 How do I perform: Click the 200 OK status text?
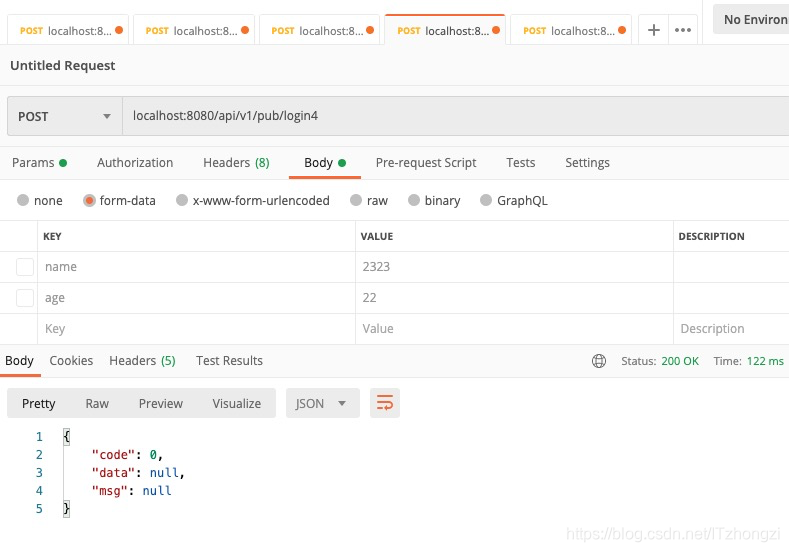tap(680, 361)
